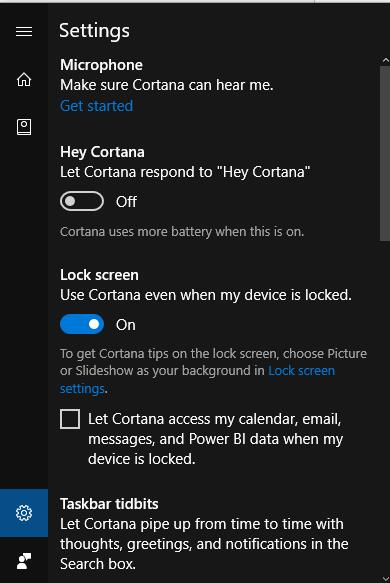The image size is (390, 583).
Task: Open the Lock screen settings link
Action: tap(197, 379)
